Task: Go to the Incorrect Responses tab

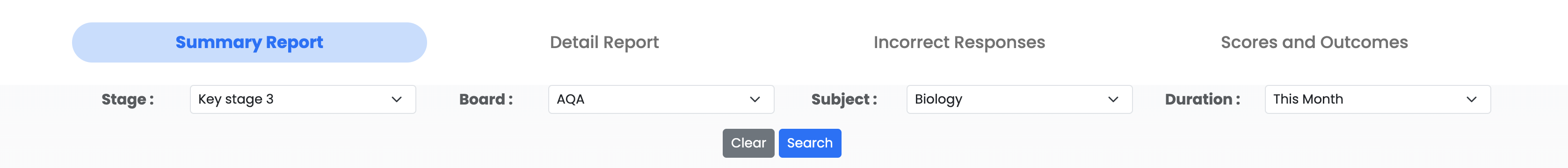Action: [959, 42]
